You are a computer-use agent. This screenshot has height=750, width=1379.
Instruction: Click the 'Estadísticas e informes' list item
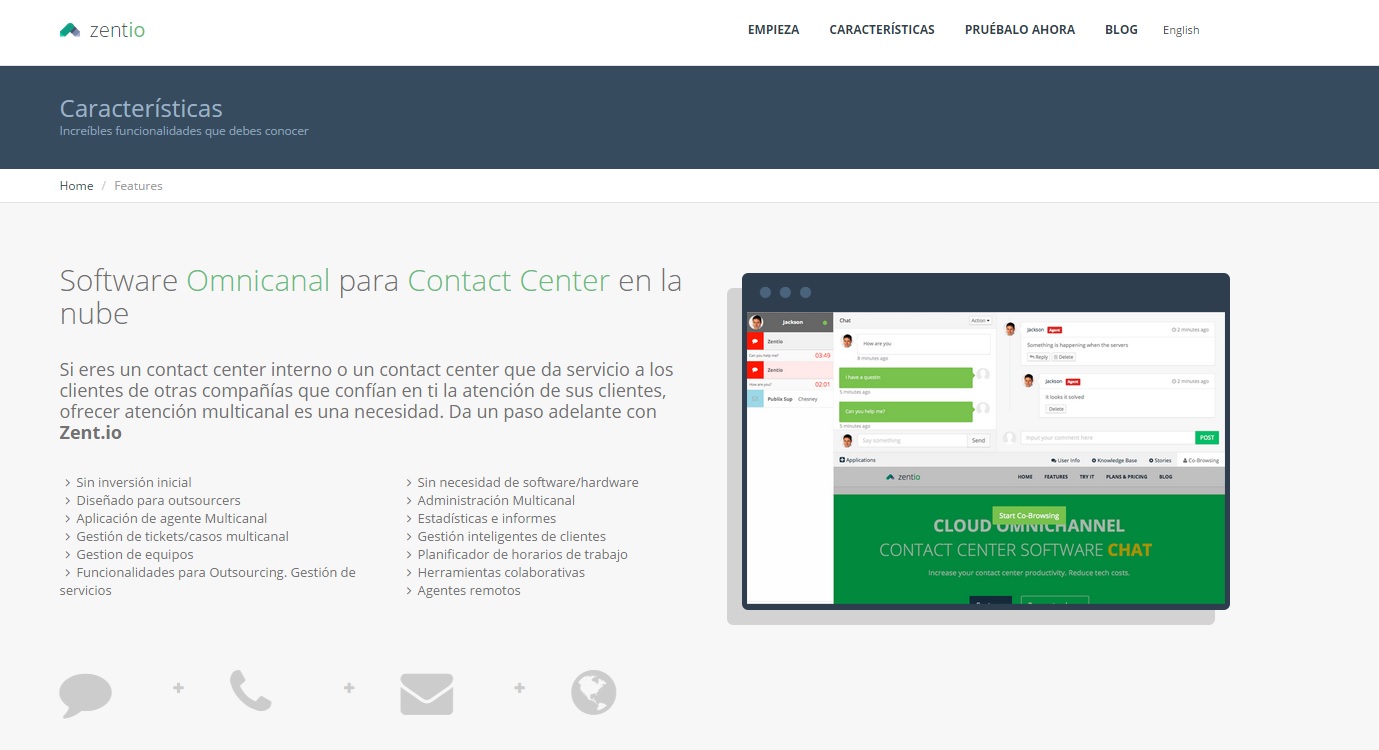[x=486, y=518]
